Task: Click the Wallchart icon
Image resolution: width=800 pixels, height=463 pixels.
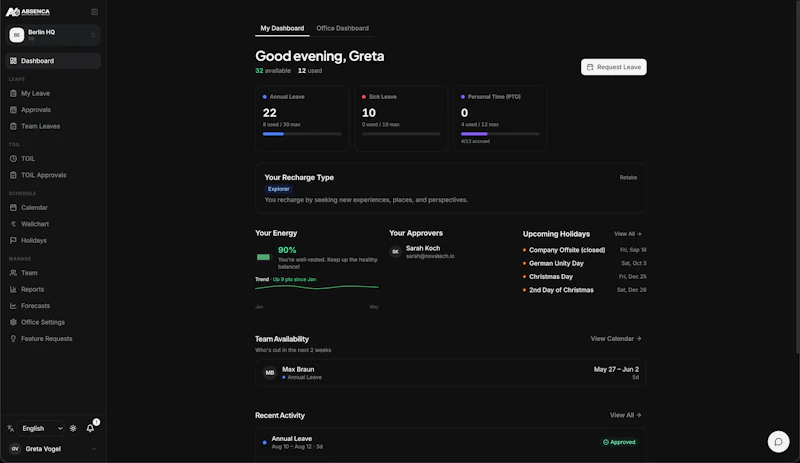Action: click(x=13, y=224)
